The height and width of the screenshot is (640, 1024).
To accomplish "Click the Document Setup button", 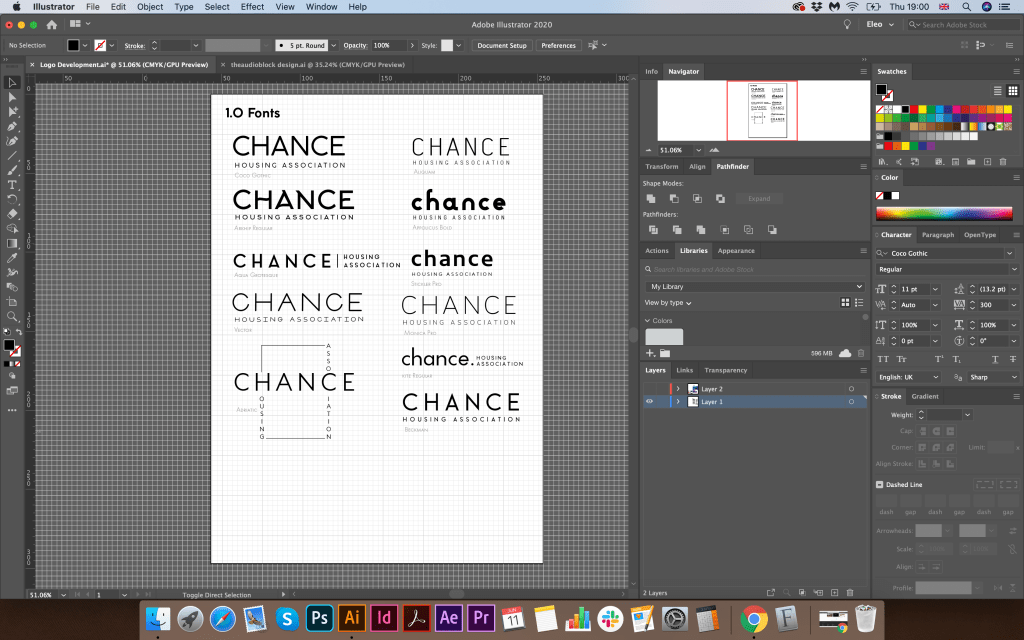I will 501,45.
